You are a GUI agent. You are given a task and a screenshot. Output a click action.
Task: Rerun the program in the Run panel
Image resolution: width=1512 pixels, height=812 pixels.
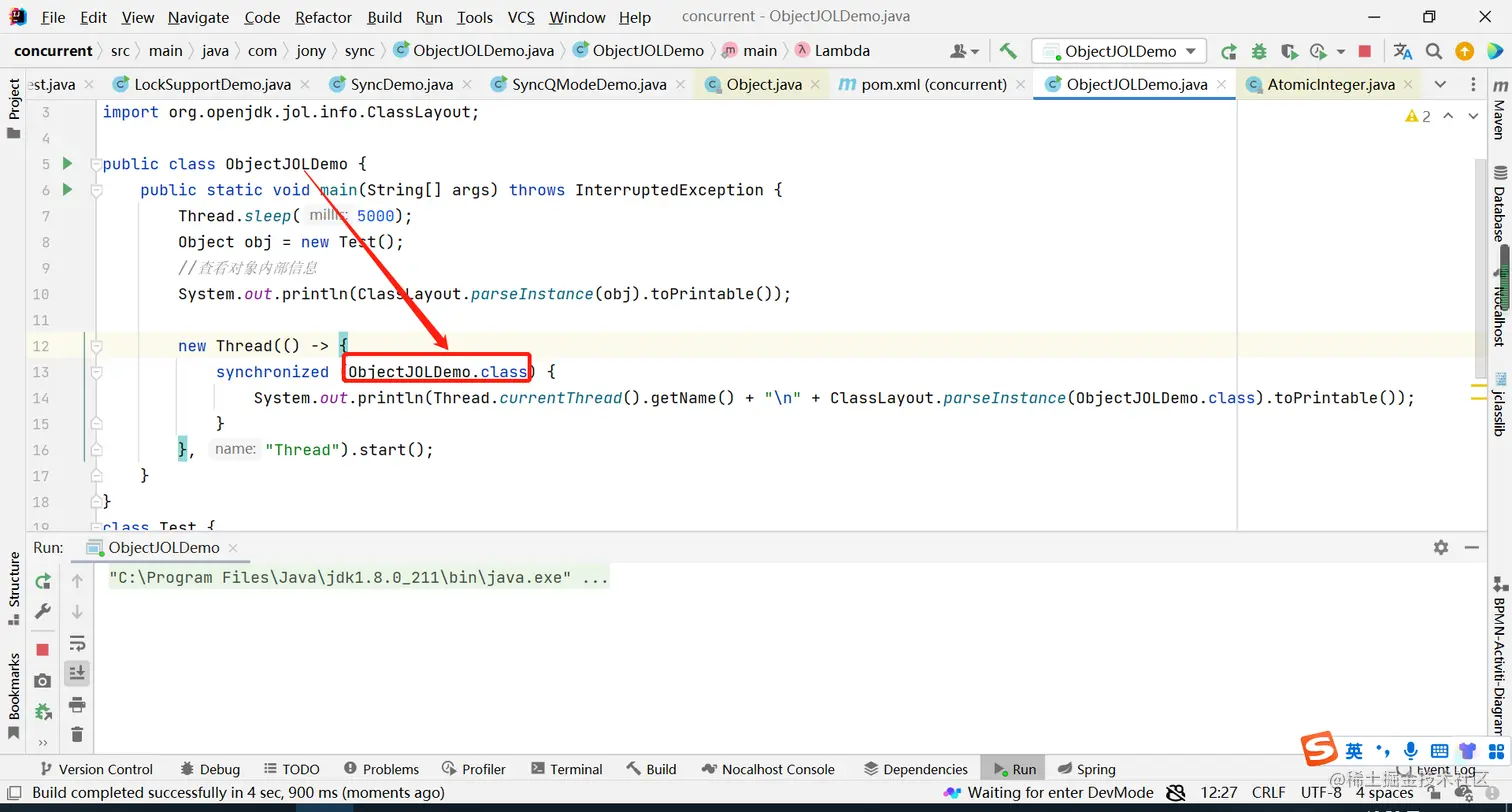pos(42,581)
